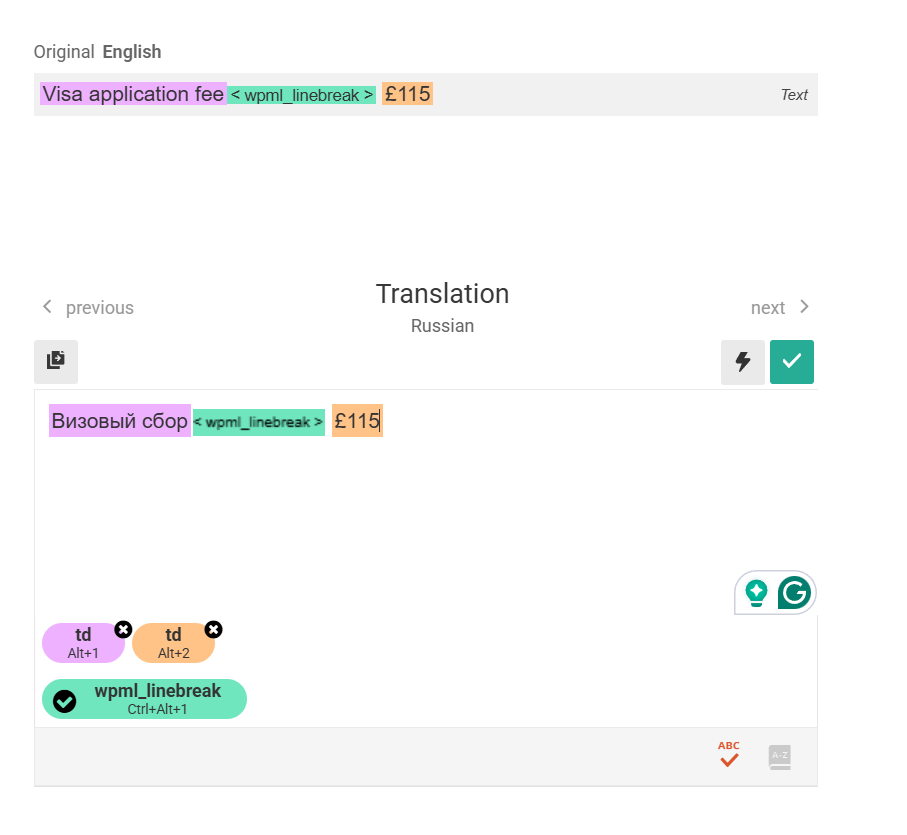The width and height of the screenshot is (907, 835).
Task: Open the A-Z glossary book icon
Action: (x=780, y=757)
